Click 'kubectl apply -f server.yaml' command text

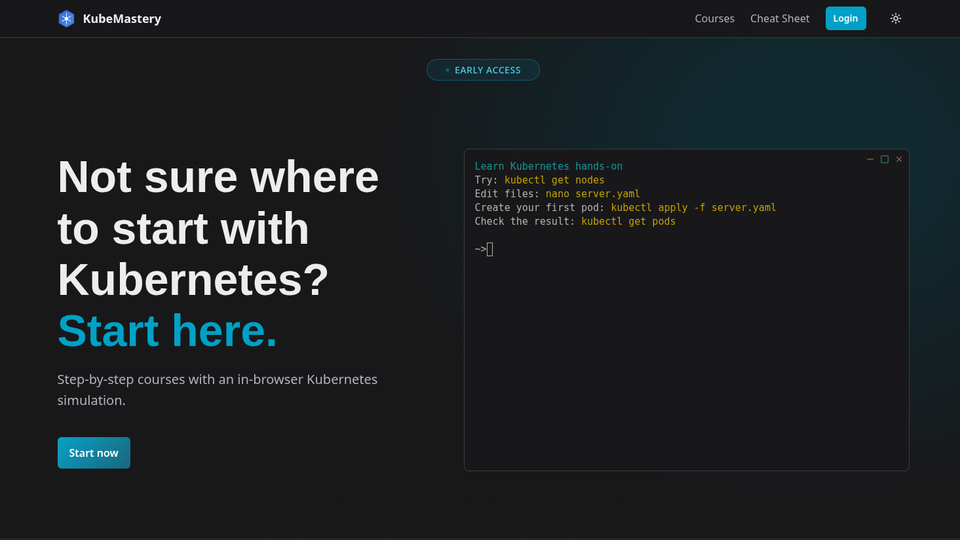pos(693,208)
